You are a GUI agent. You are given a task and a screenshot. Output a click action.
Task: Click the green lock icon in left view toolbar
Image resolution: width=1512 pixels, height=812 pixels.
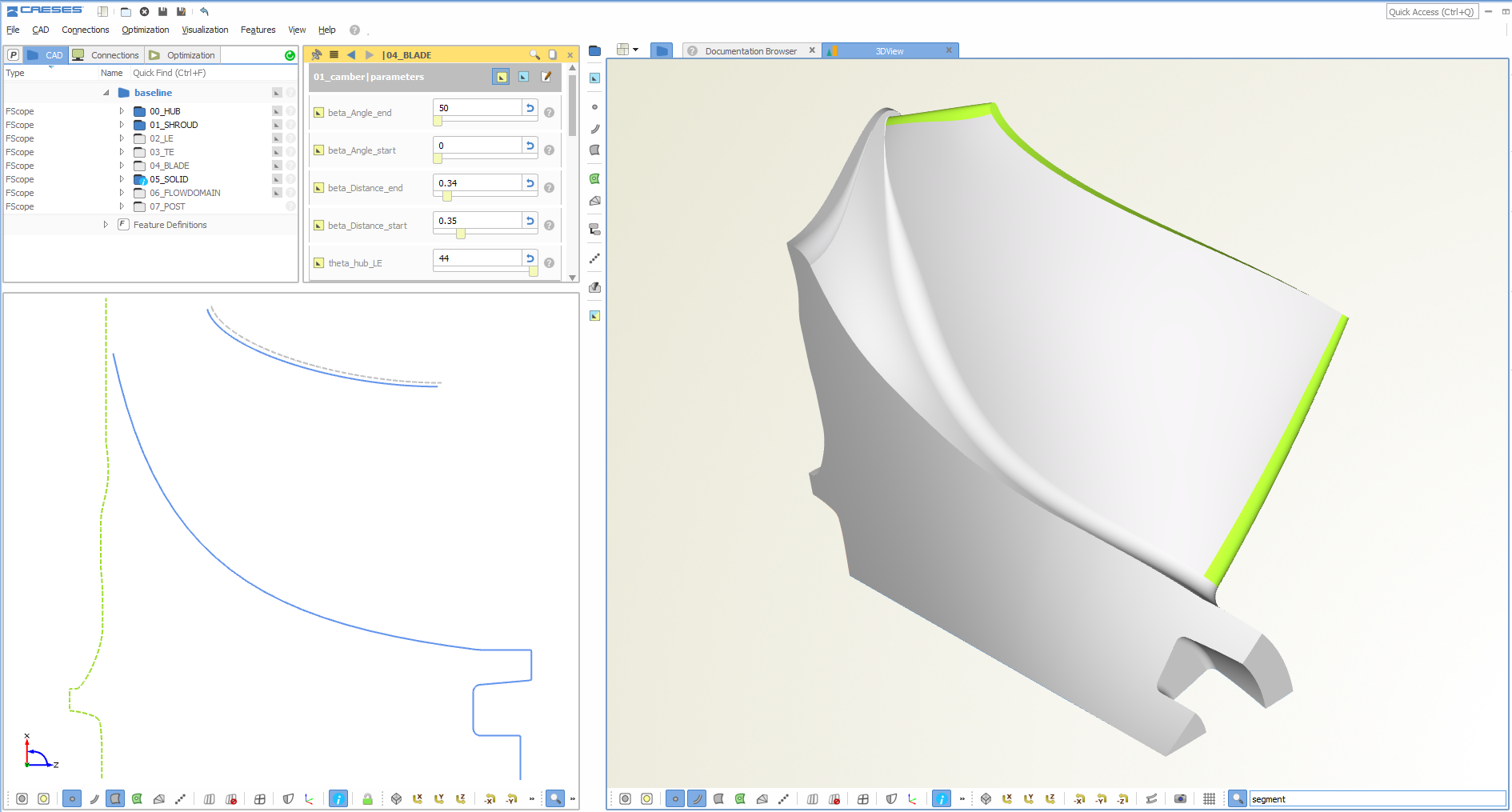(367, 798)
